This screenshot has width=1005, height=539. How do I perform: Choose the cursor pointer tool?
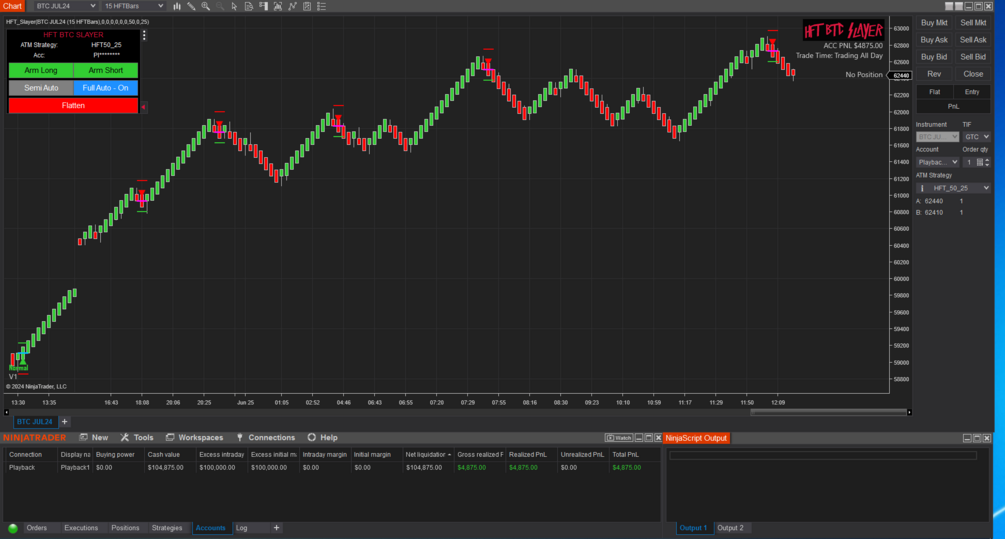(234, 6)
